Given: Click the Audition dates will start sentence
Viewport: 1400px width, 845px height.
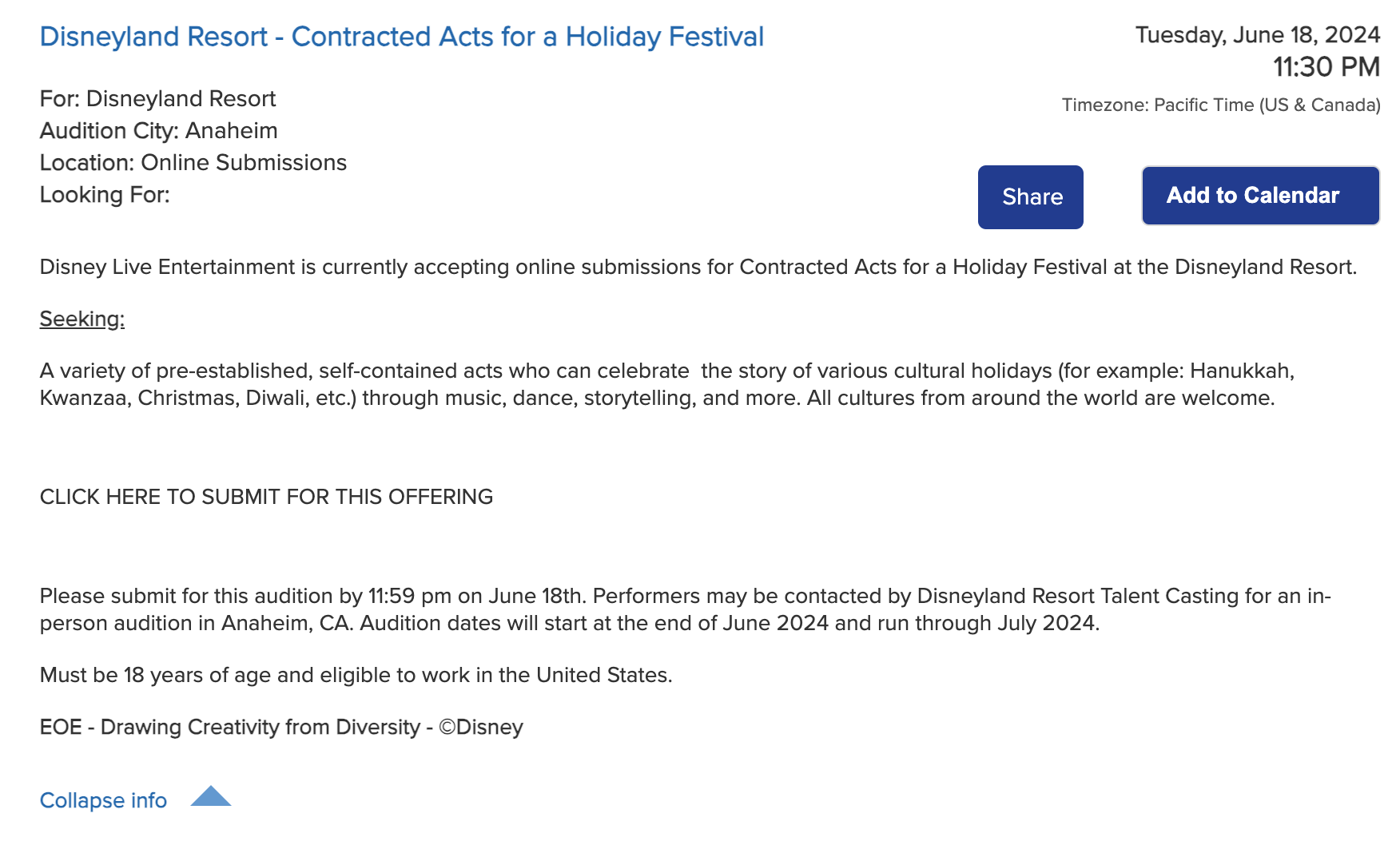Looking at the screenshot, I should pyautogui.click(x=729, y=623).
